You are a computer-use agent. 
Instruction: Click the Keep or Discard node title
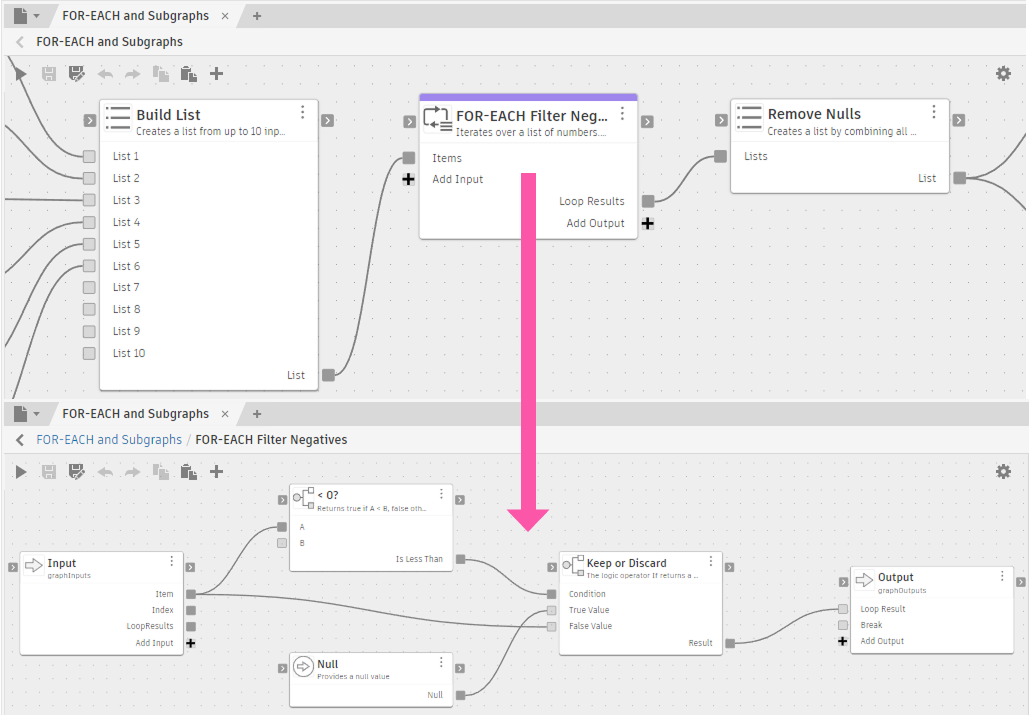pos(626,563)
